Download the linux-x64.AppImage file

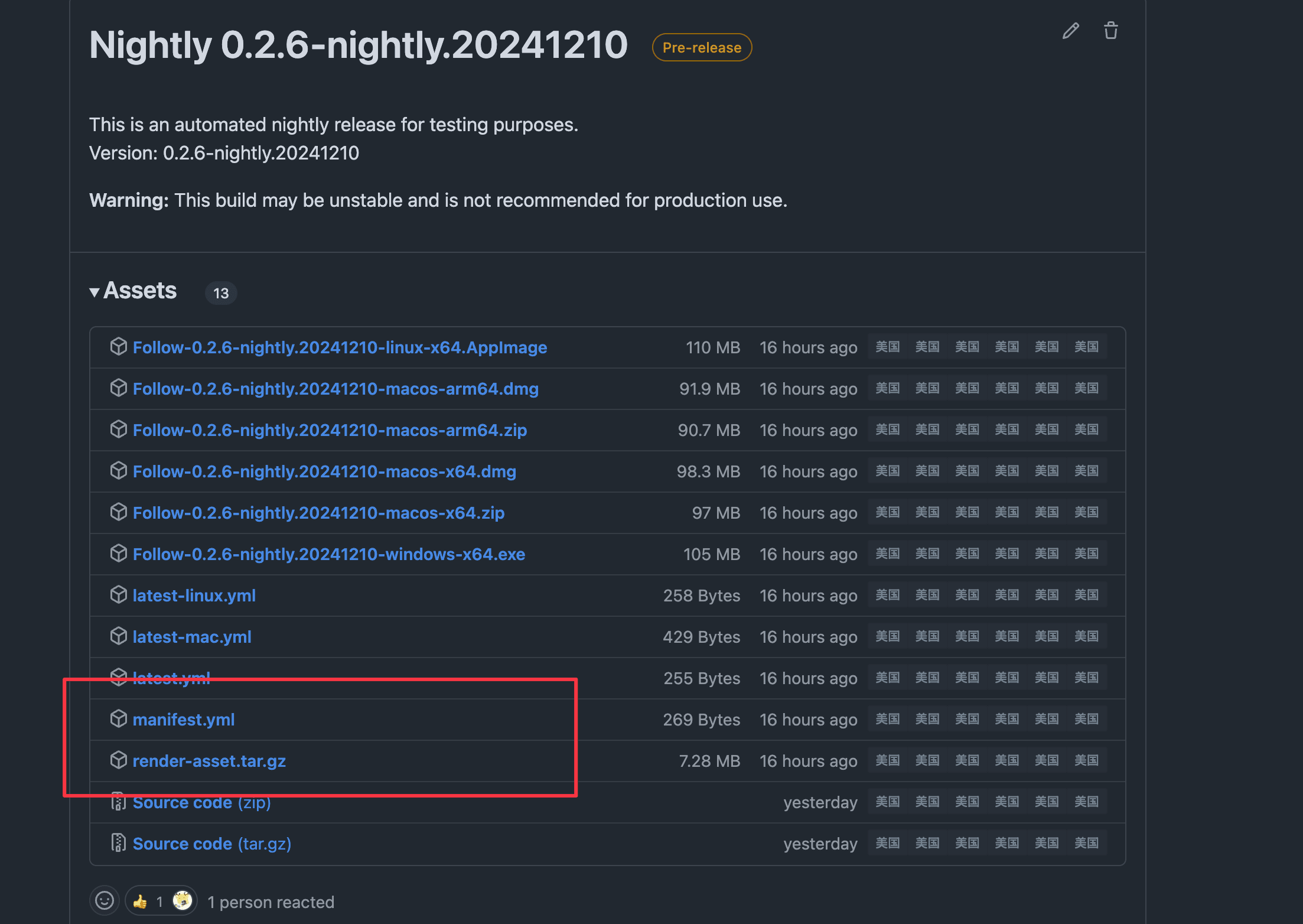(x=340, y=347)
